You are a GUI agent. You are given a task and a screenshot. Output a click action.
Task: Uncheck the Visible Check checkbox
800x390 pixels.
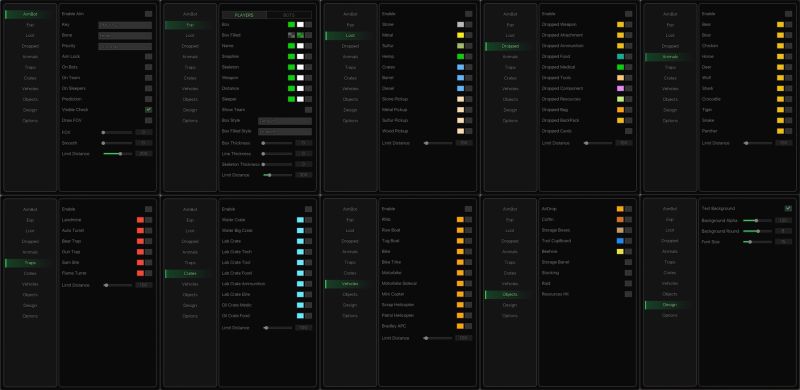coord(148,110)
